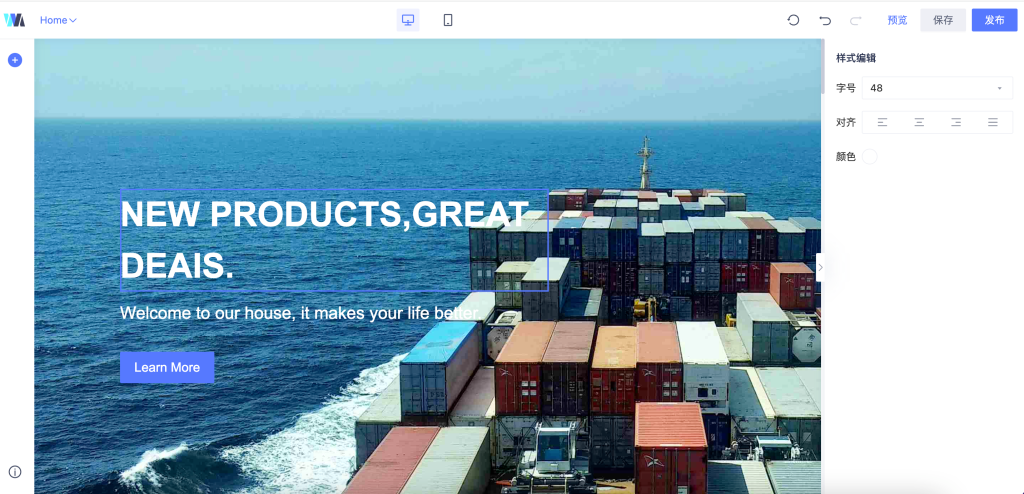Undo the last change

click(x=825, y=20)
